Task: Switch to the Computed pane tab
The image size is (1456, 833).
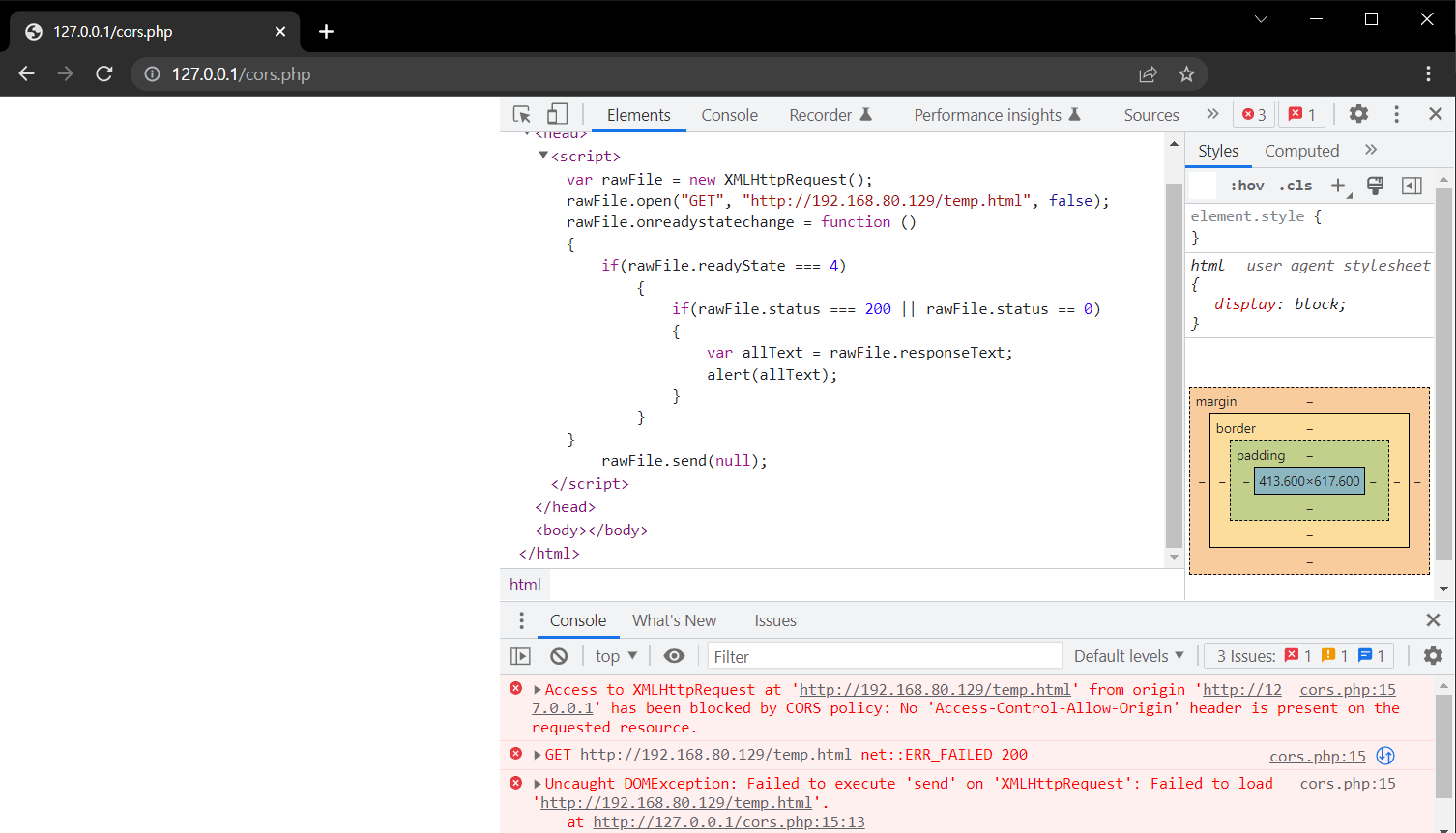Action: tap(1301, 151)
